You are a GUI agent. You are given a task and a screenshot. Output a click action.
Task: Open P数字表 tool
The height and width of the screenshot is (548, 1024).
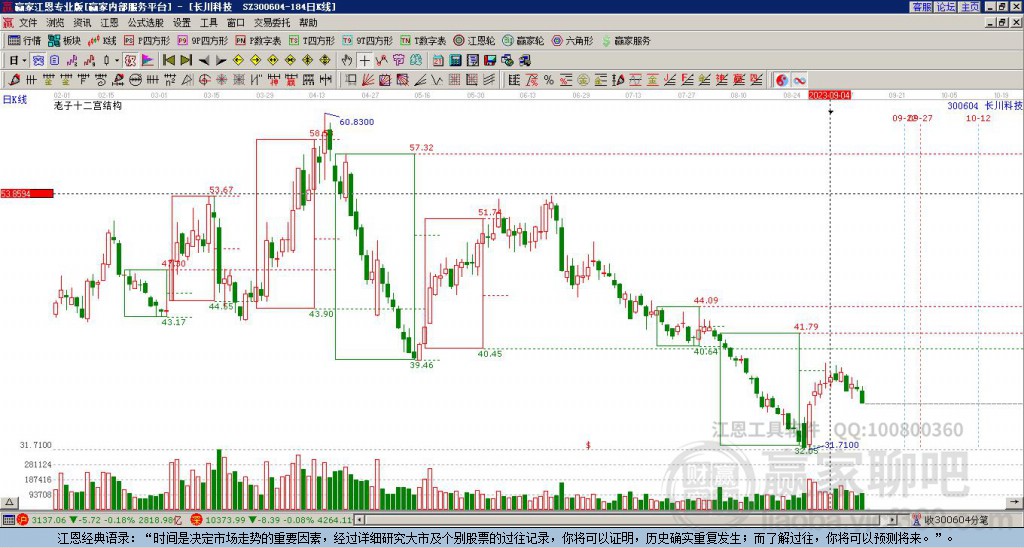click(x=258, y=40)
